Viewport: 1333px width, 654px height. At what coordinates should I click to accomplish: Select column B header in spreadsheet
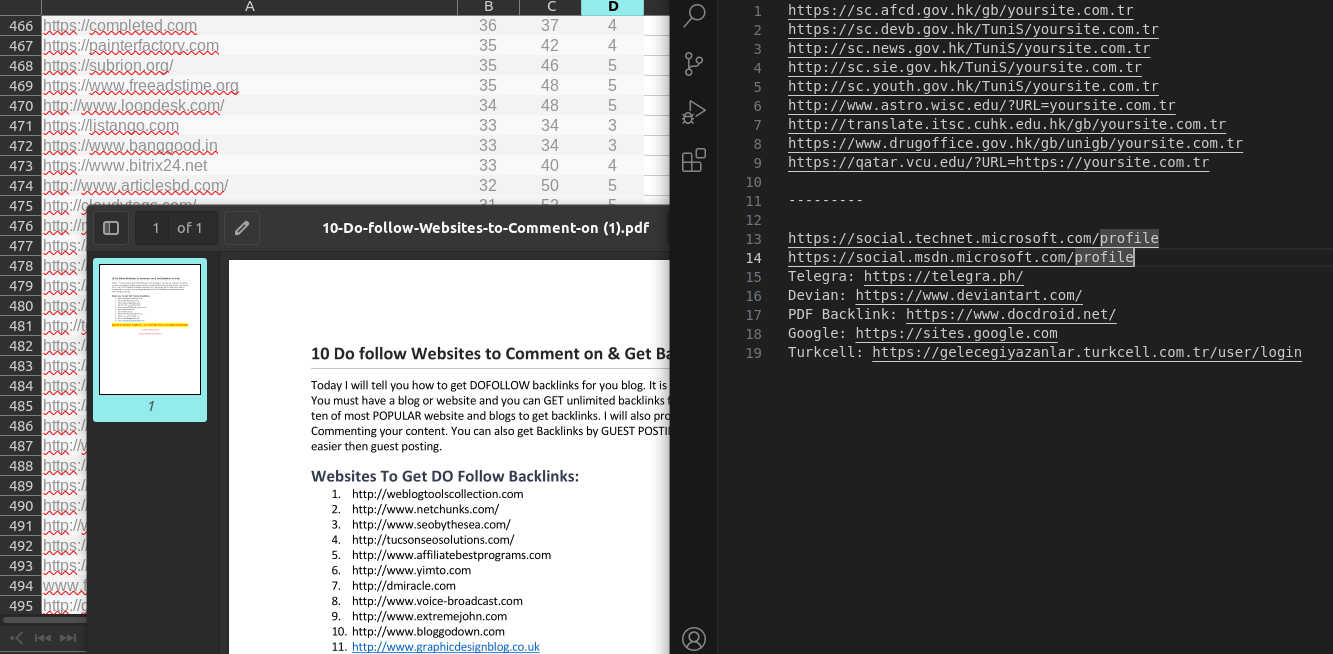point(488,7)
